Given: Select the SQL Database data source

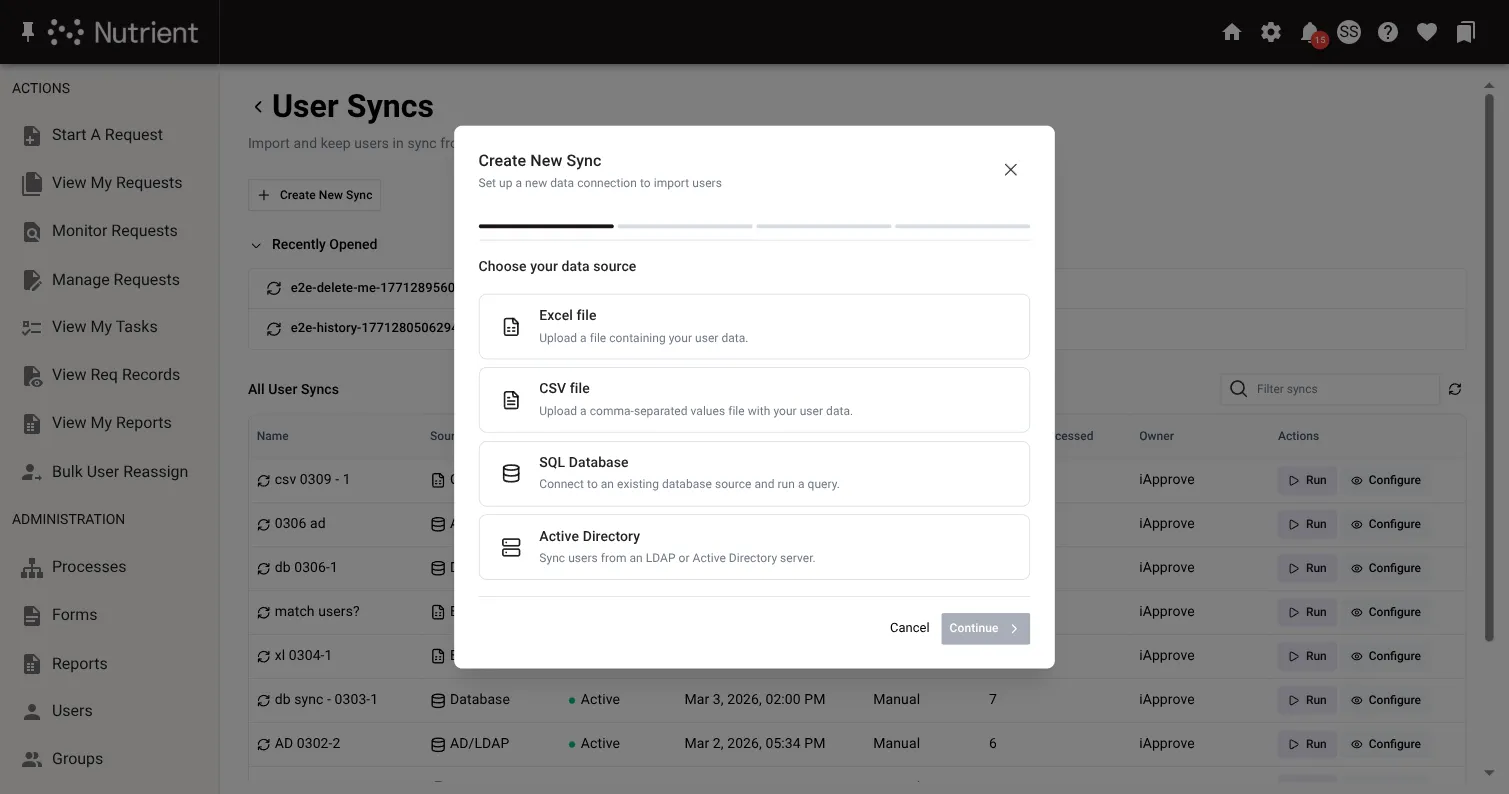Looking at the screenshot, I should point(754,474).
